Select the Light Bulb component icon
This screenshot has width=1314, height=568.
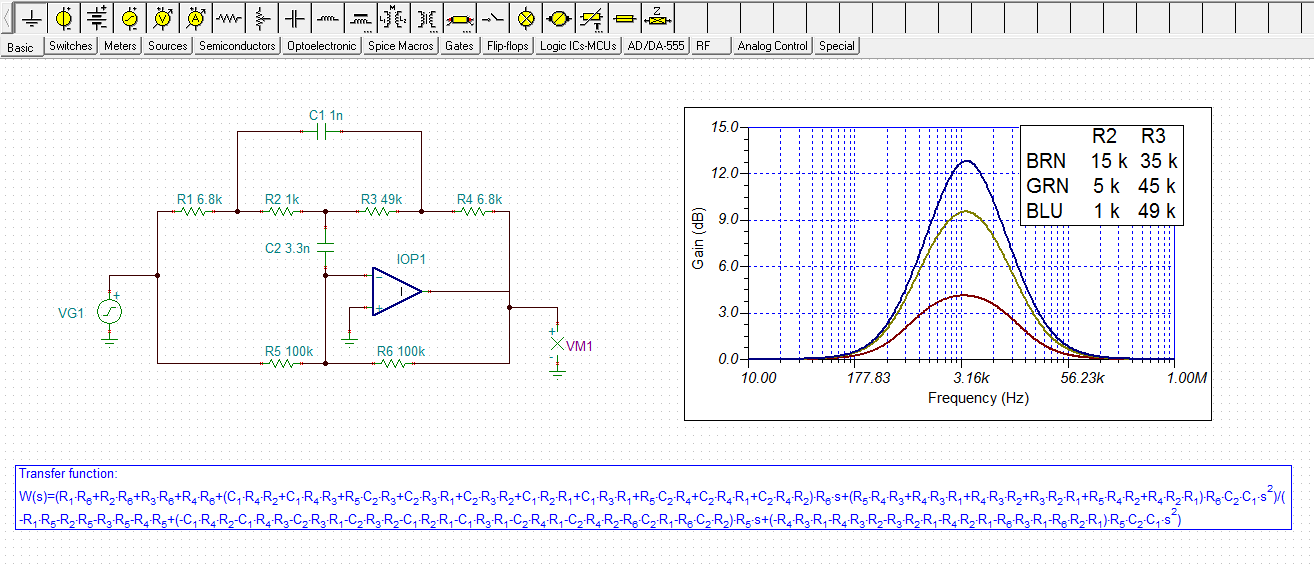point(527,18)
